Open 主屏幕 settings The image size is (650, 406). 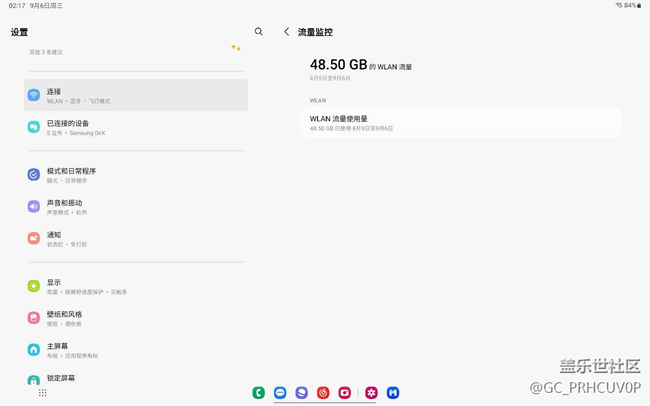[136, 350]
